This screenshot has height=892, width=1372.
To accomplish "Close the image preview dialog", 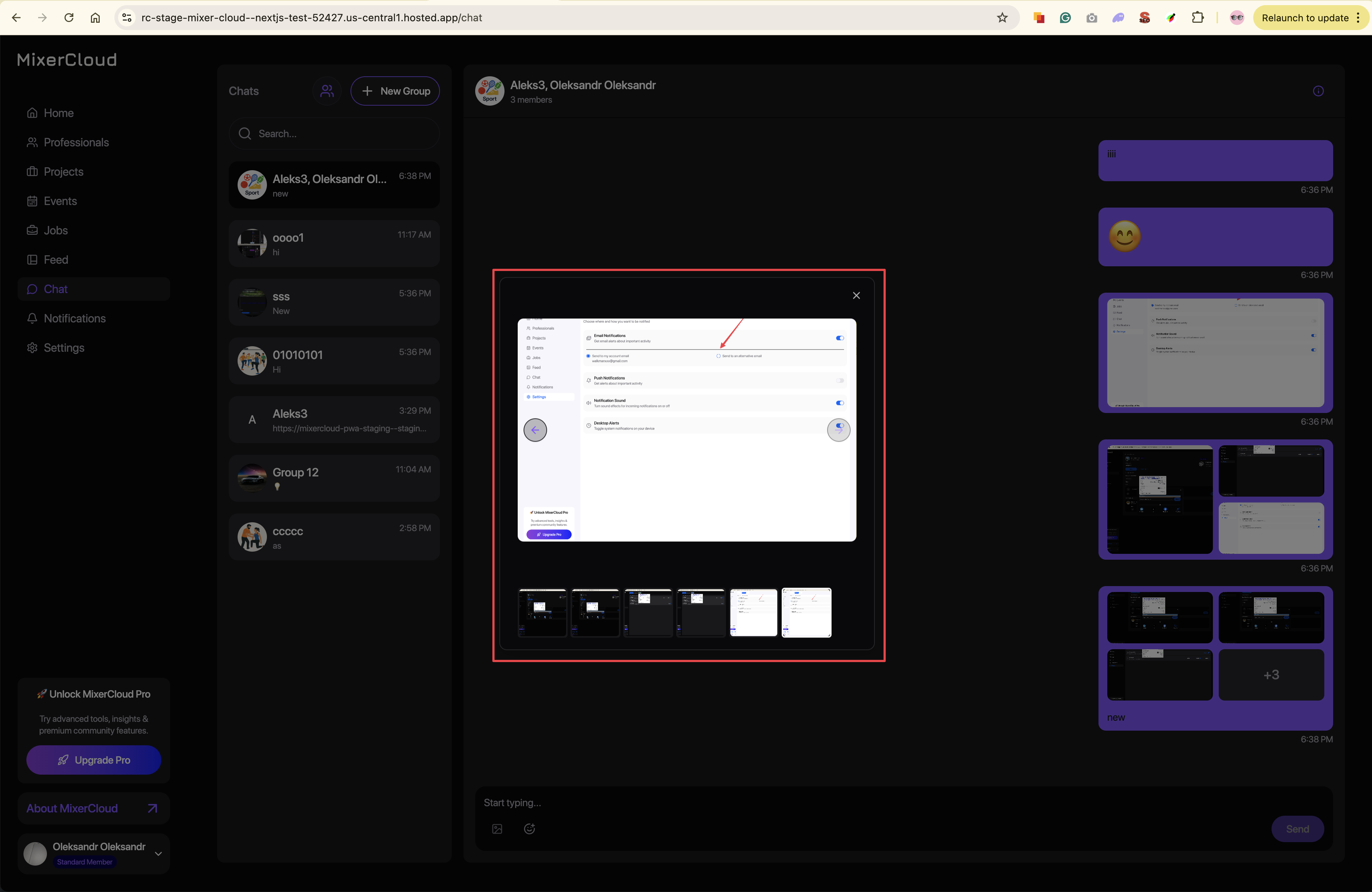I will tap(856, 295).
